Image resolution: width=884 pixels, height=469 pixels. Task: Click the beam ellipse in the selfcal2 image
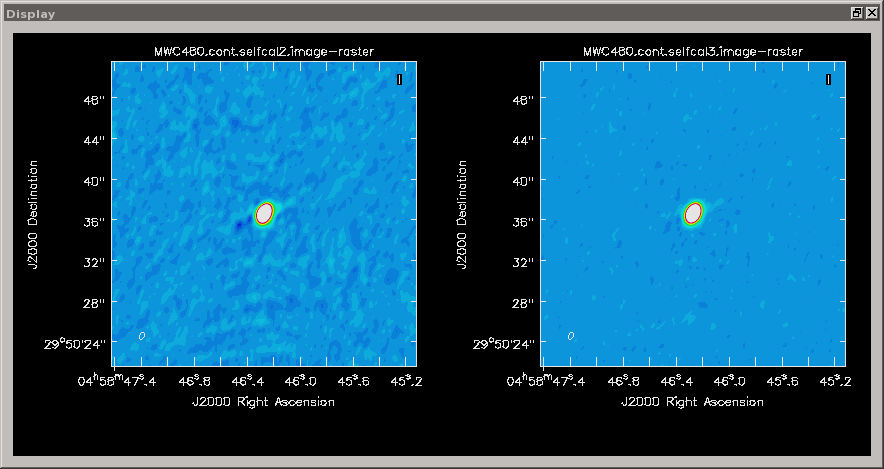click(142, 336)
